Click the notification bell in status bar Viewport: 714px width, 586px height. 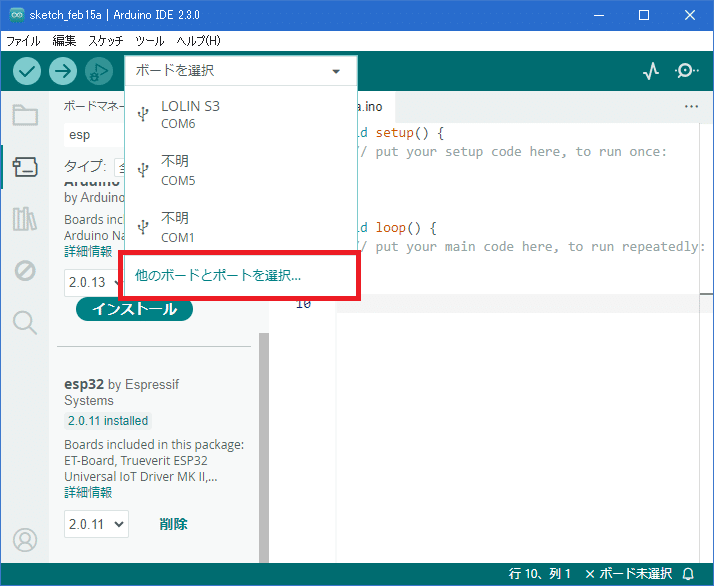tap(688, 573)
